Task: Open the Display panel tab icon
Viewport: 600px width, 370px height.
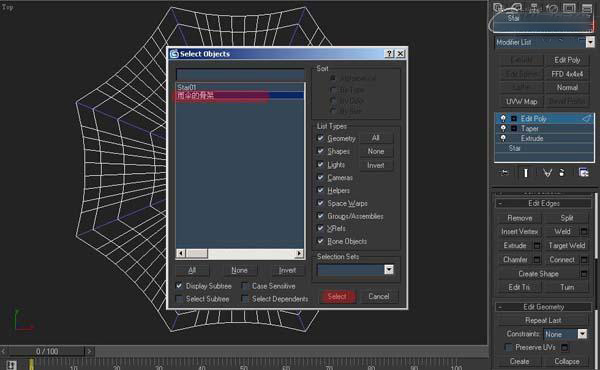Action: [x=569, y=8]
